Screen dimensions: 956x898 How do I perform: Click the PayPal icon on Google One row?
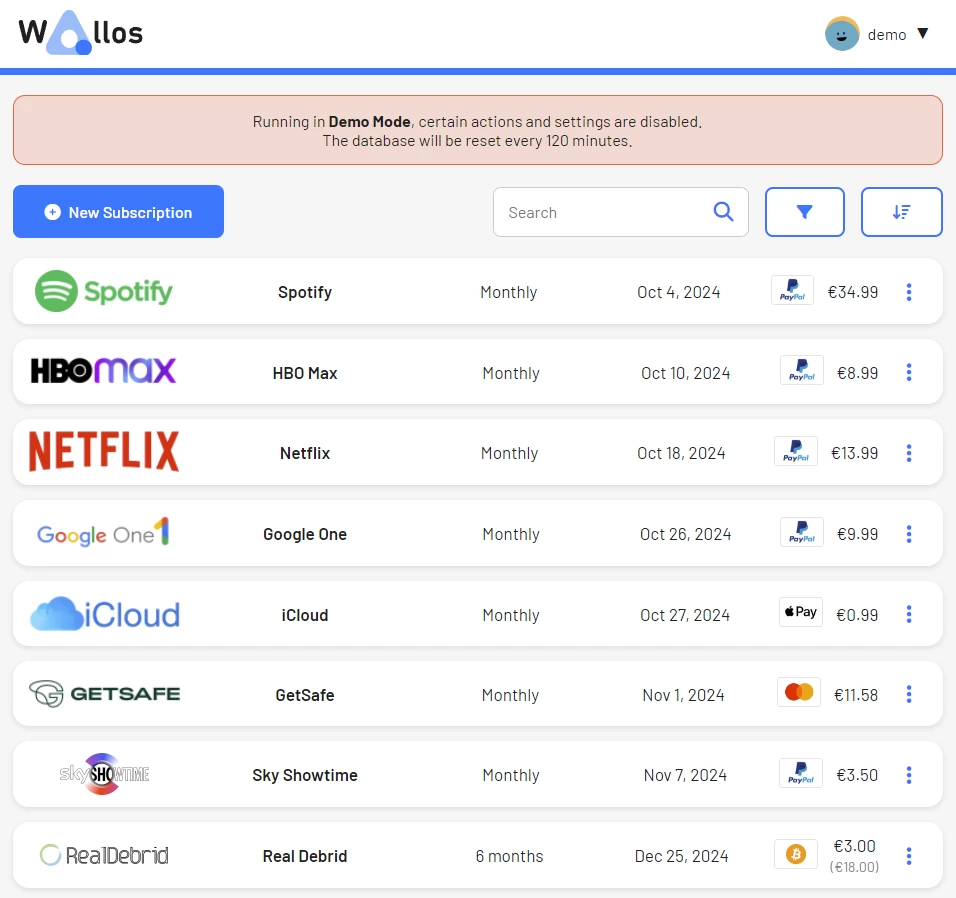[x=801, y=533]
